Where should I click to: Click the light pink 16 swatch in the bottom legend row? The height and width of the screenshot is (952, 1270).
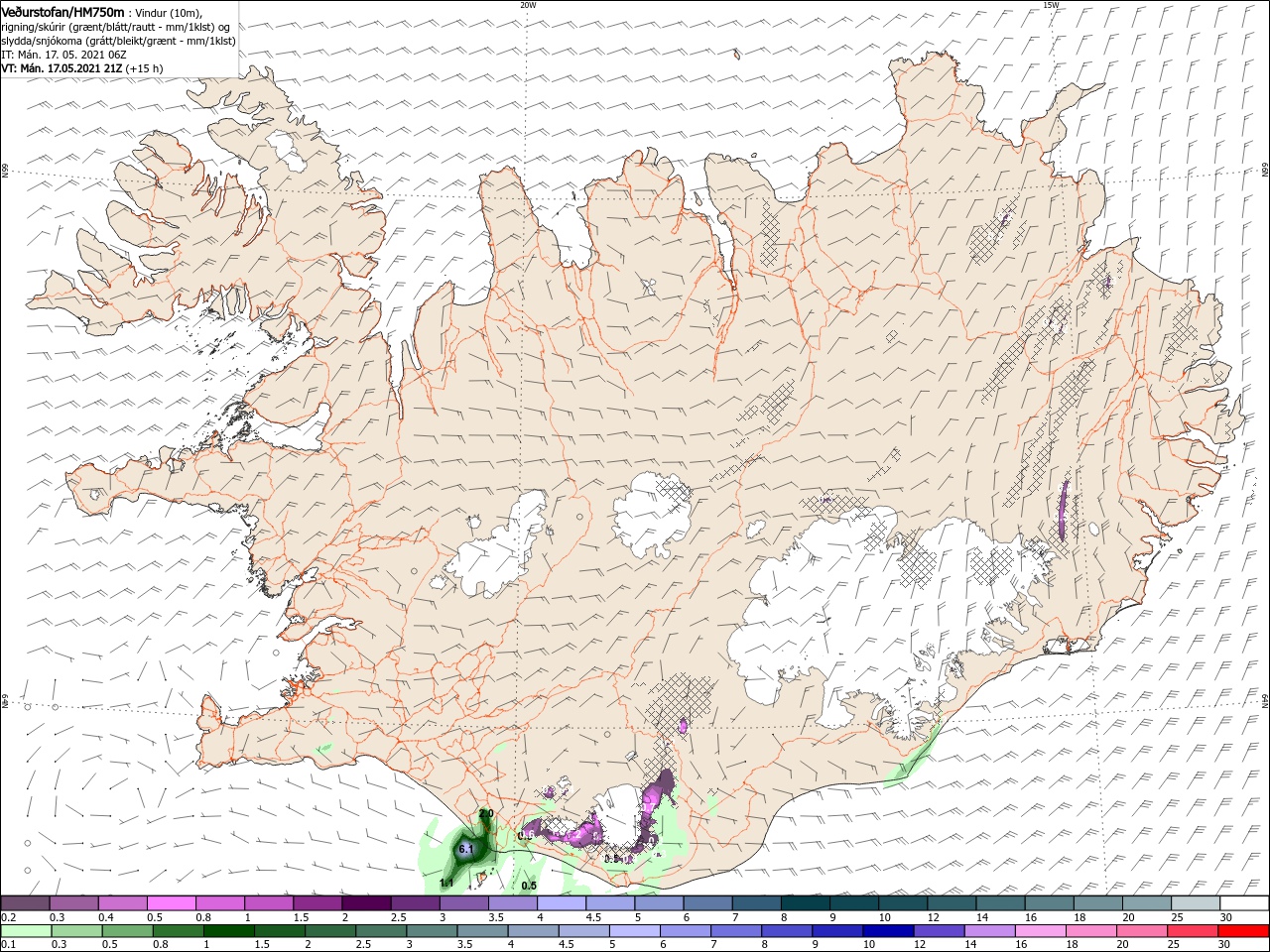point(1041,931)
